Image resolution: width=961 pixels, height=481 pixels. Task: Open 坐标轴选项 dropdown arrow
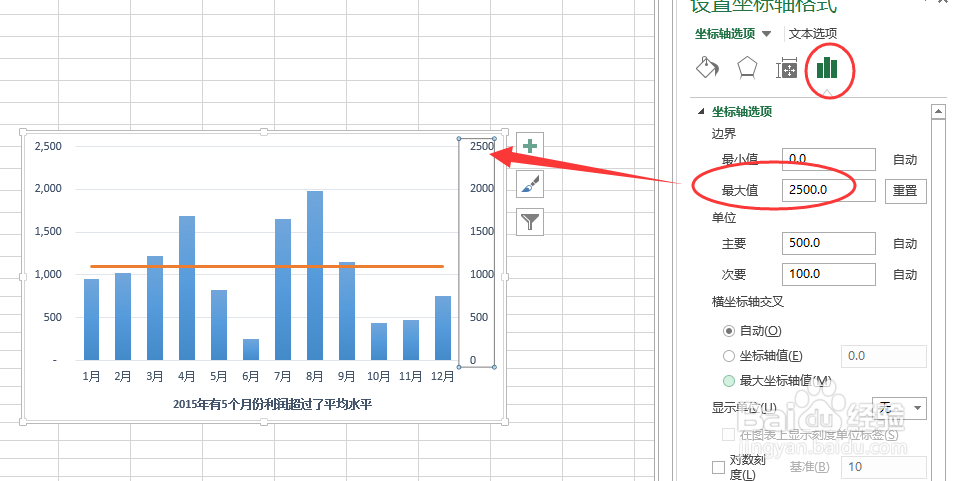(x=767, y=34)
